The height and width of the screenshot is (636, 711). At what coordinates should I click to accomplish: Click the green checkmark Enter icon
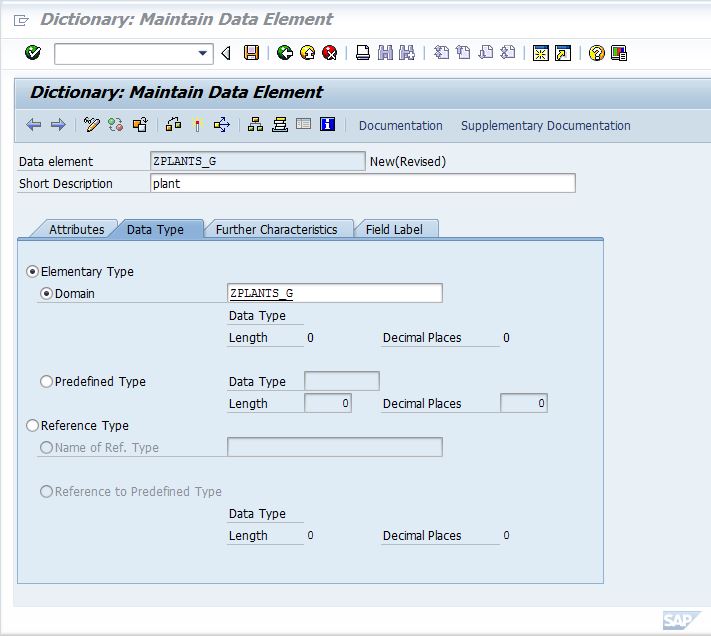[33, 53]
